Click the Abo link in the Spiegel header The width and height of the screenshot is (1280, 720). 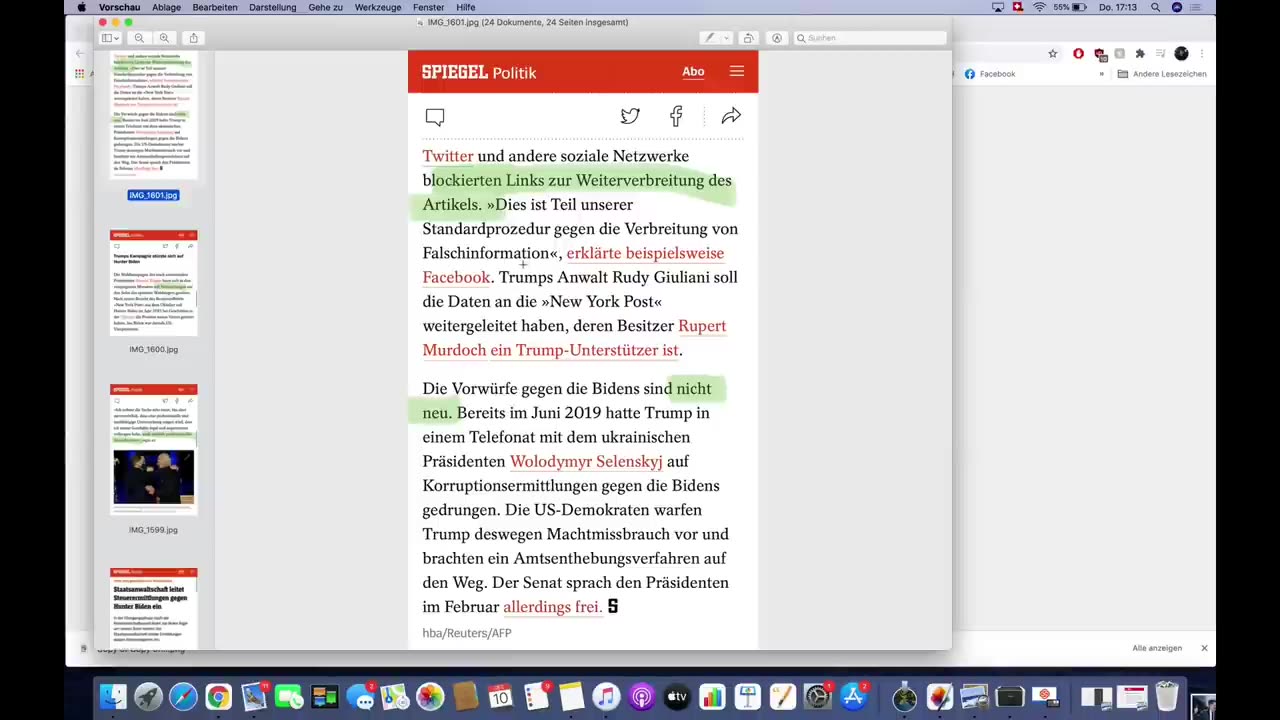click(693, 71)
